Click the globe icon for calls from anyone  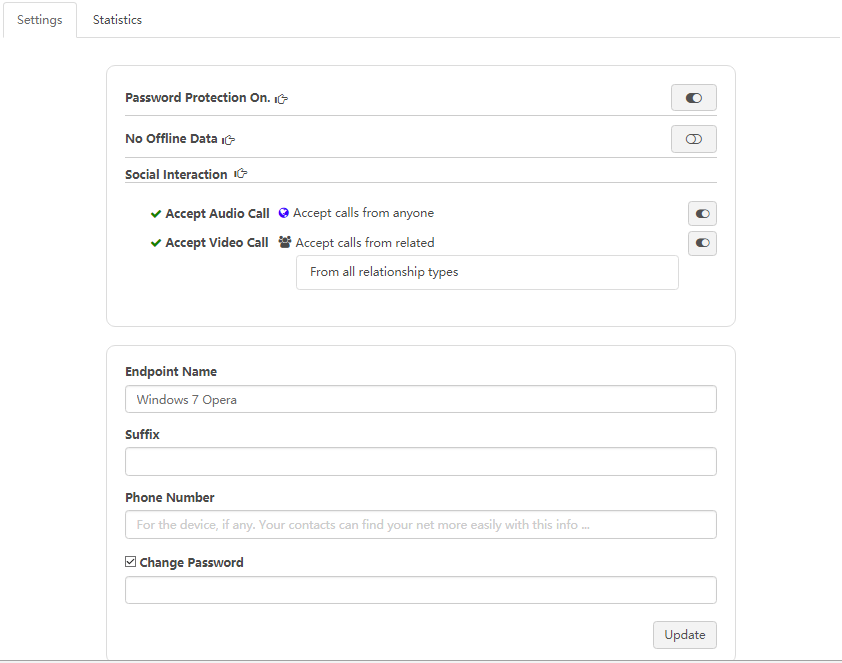(x=284, y=213)
